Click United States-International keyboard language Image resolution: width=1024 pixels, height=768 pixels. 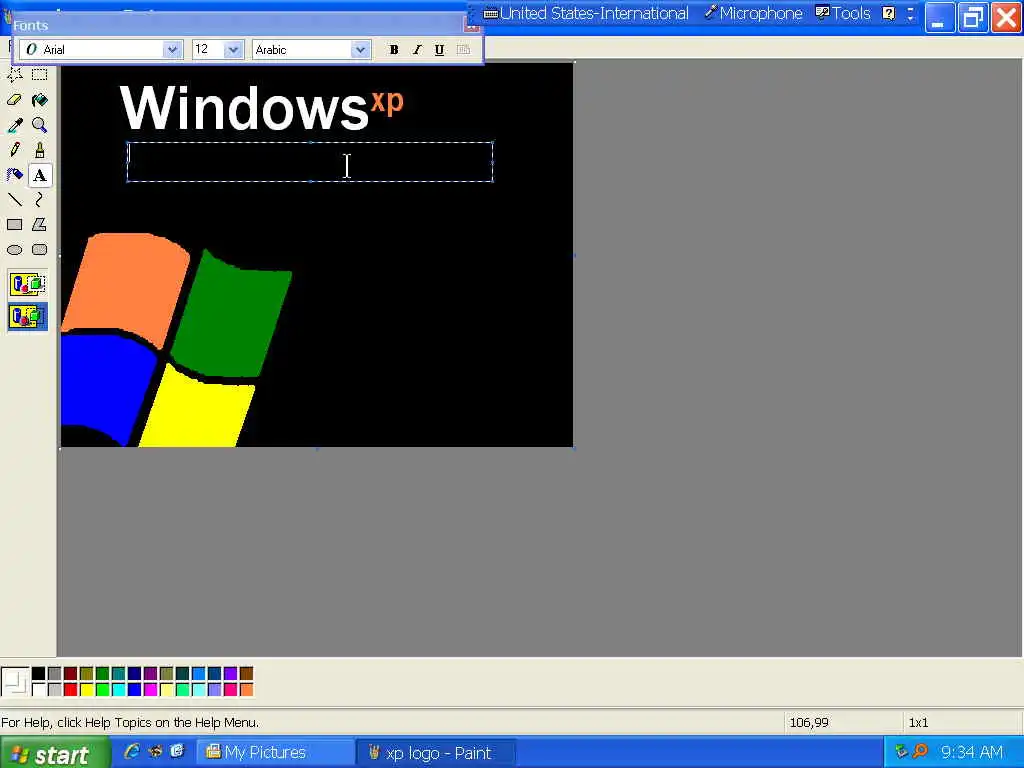(x=586, y=14)
